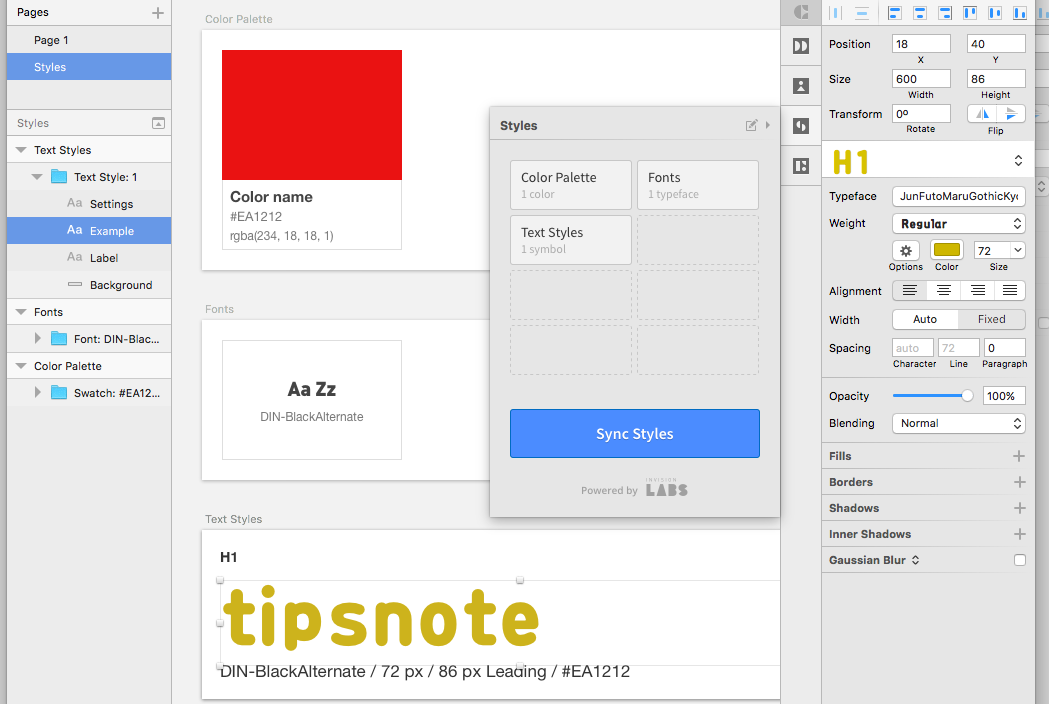Image resolution: width=1049 pixels, height=704 pixels.
Task: Open the Craft Duplicate tool (double-D icon)
Action: point(801,46)
